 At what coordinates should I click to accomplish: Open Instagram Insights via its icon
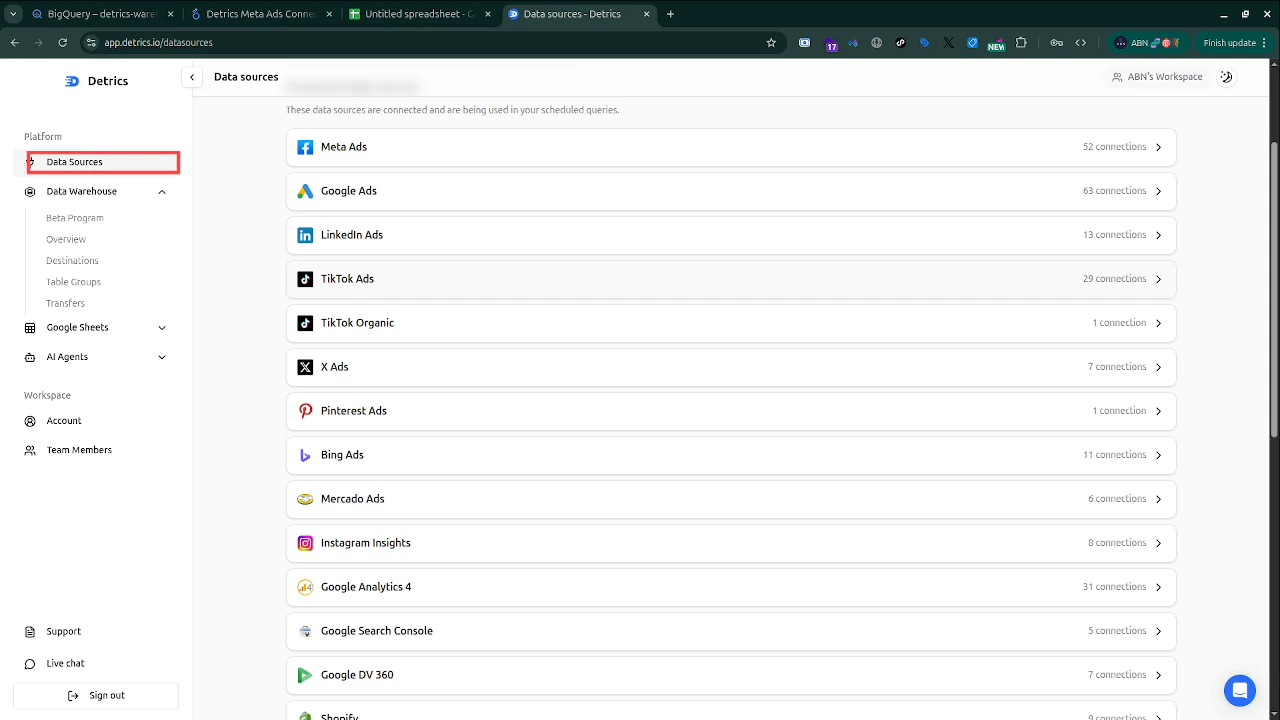click(x=305, y=543)
